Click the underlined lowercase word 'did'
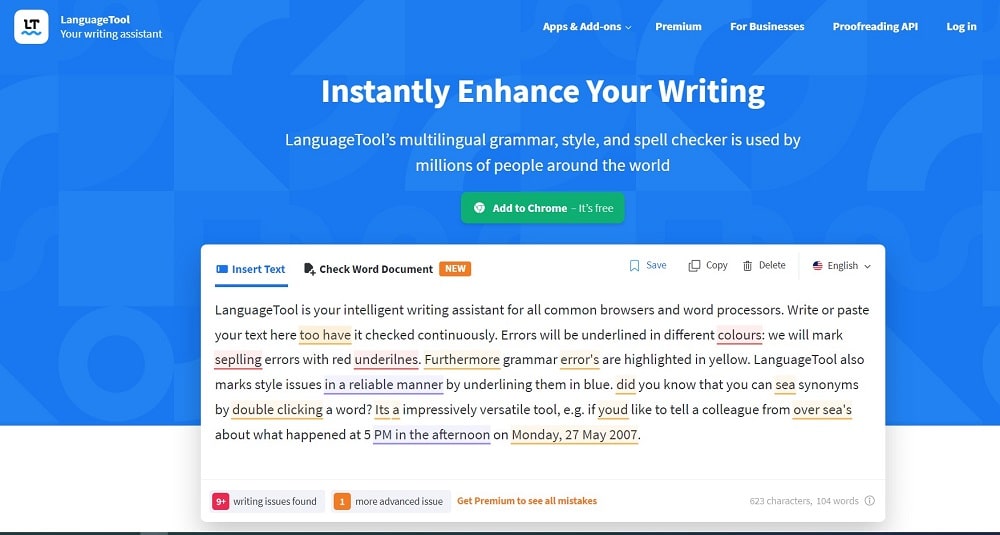 click(x=626, y=385)
